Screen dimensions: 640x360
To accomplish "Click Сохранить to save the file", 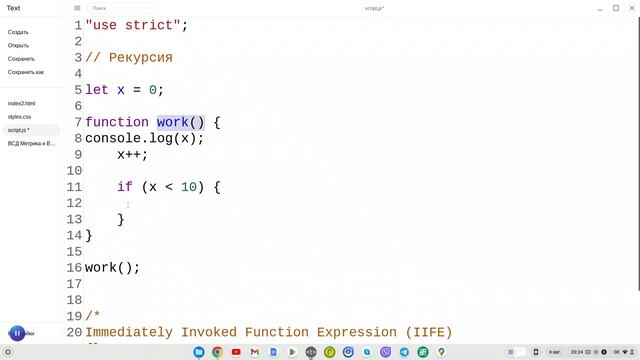I will [21, 59].
